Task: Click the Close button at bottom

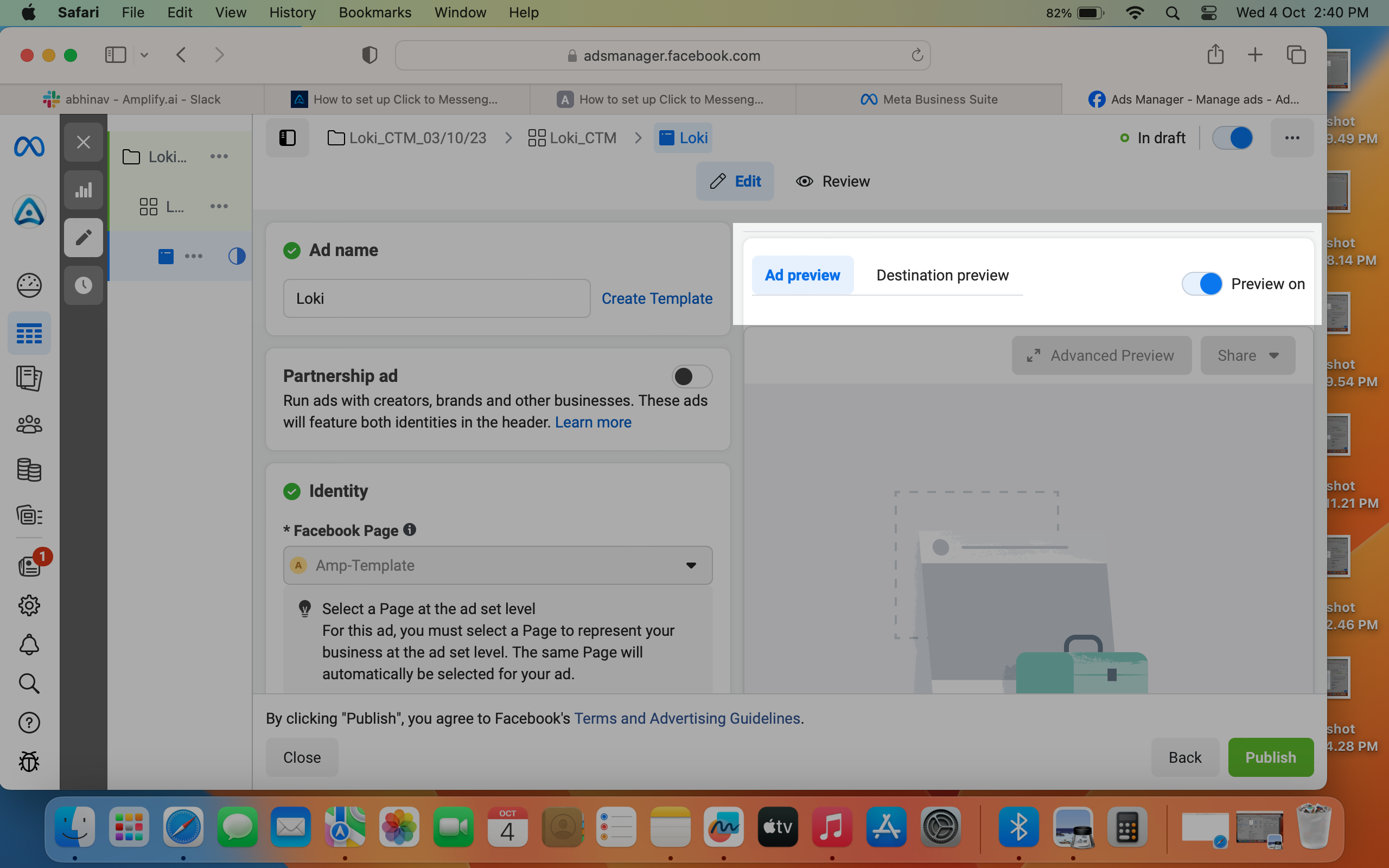Action: [x=302, y=757]
